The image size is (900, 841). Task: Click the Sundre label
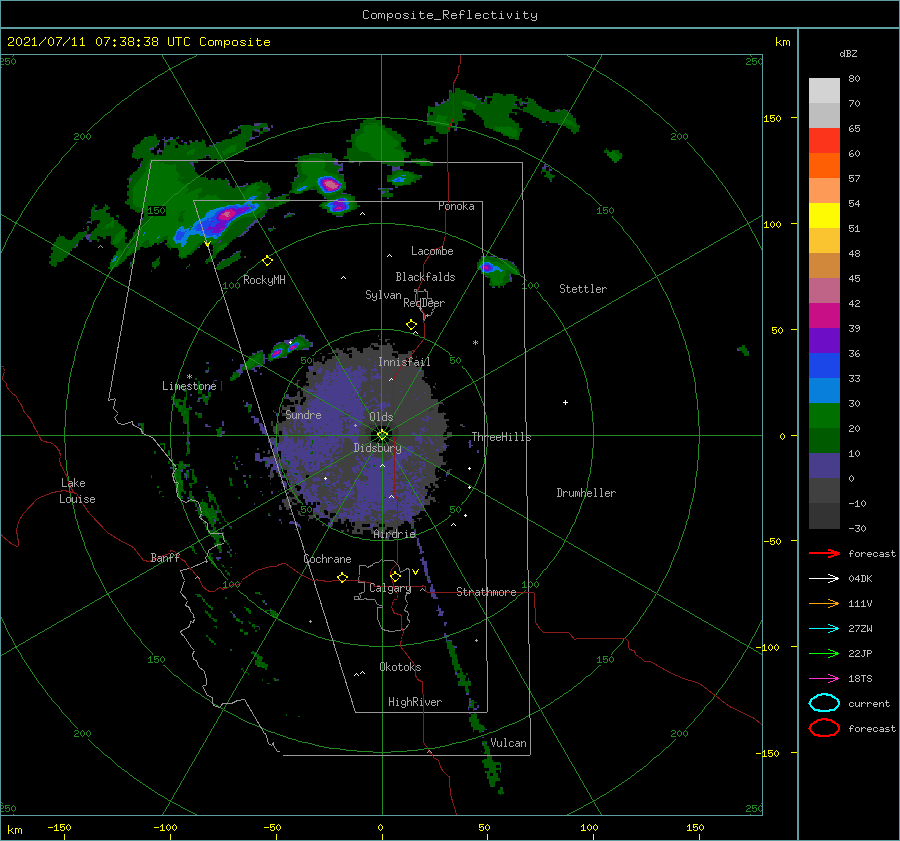(304, 414)
